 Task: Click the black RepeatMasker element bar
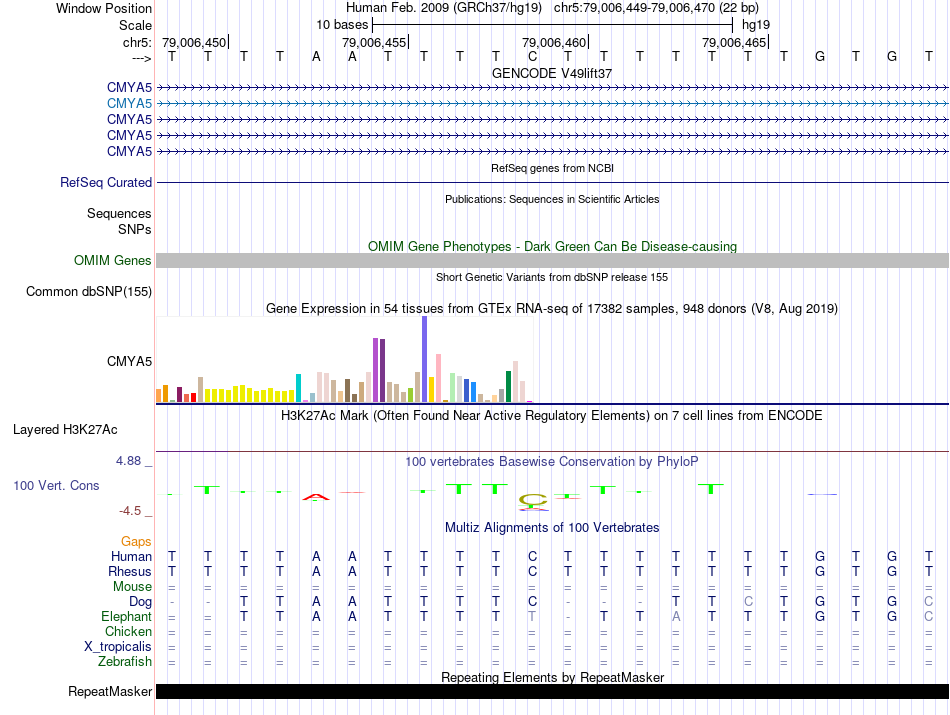click(552, 692)
